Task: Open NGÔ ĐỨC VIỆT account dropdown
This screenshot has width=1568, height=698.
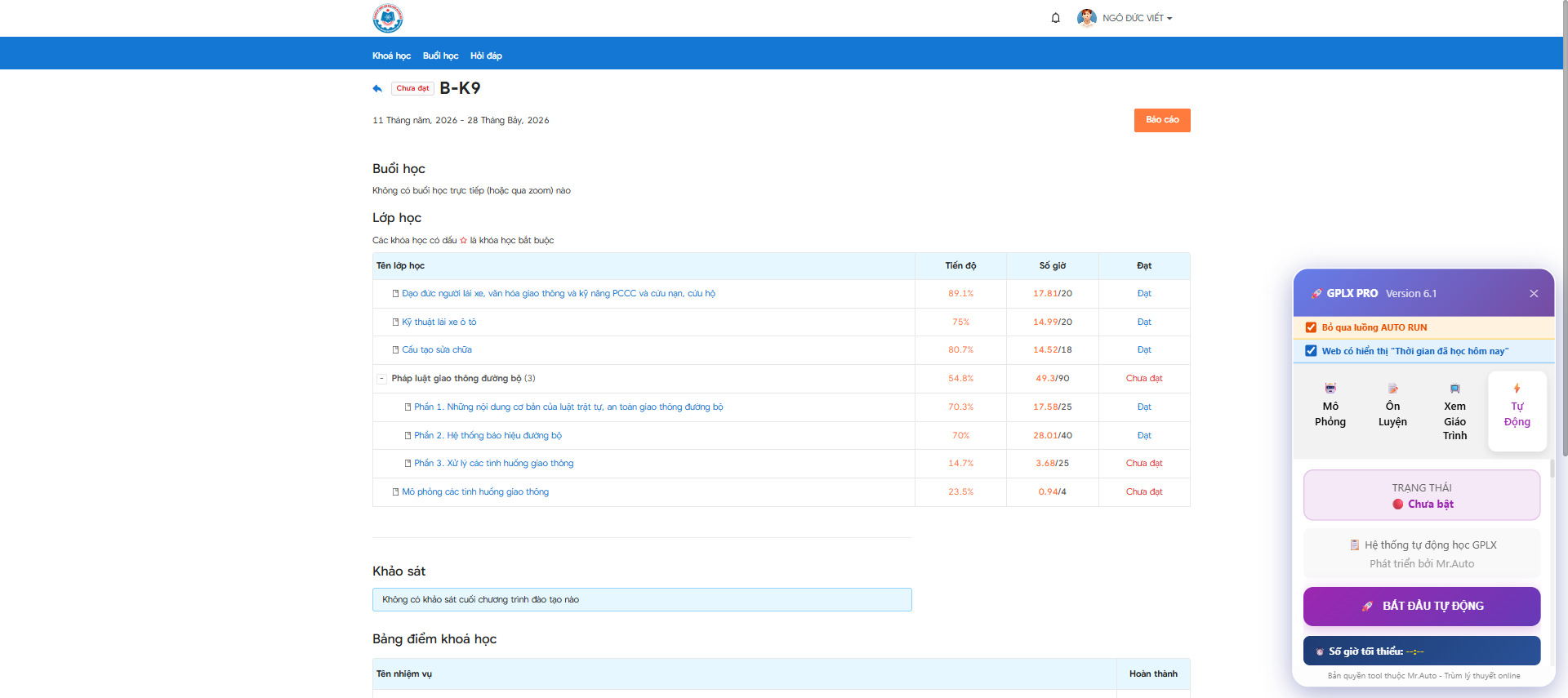Action: [1137, 18]
